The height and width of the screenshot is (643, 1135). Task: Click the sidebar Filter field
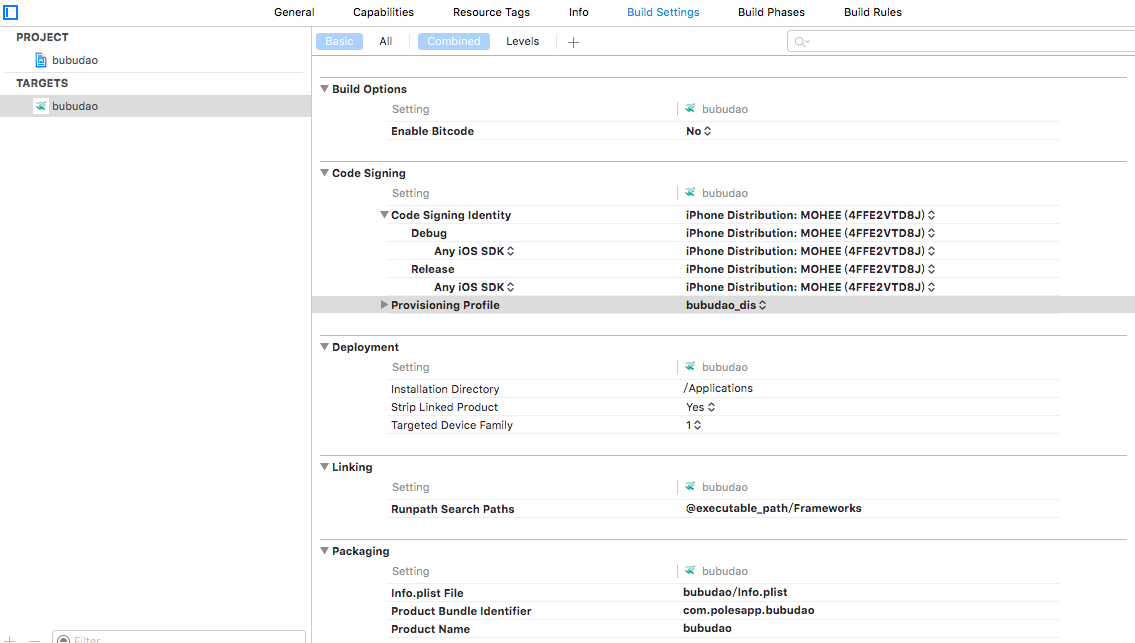[x=179, y=638]
